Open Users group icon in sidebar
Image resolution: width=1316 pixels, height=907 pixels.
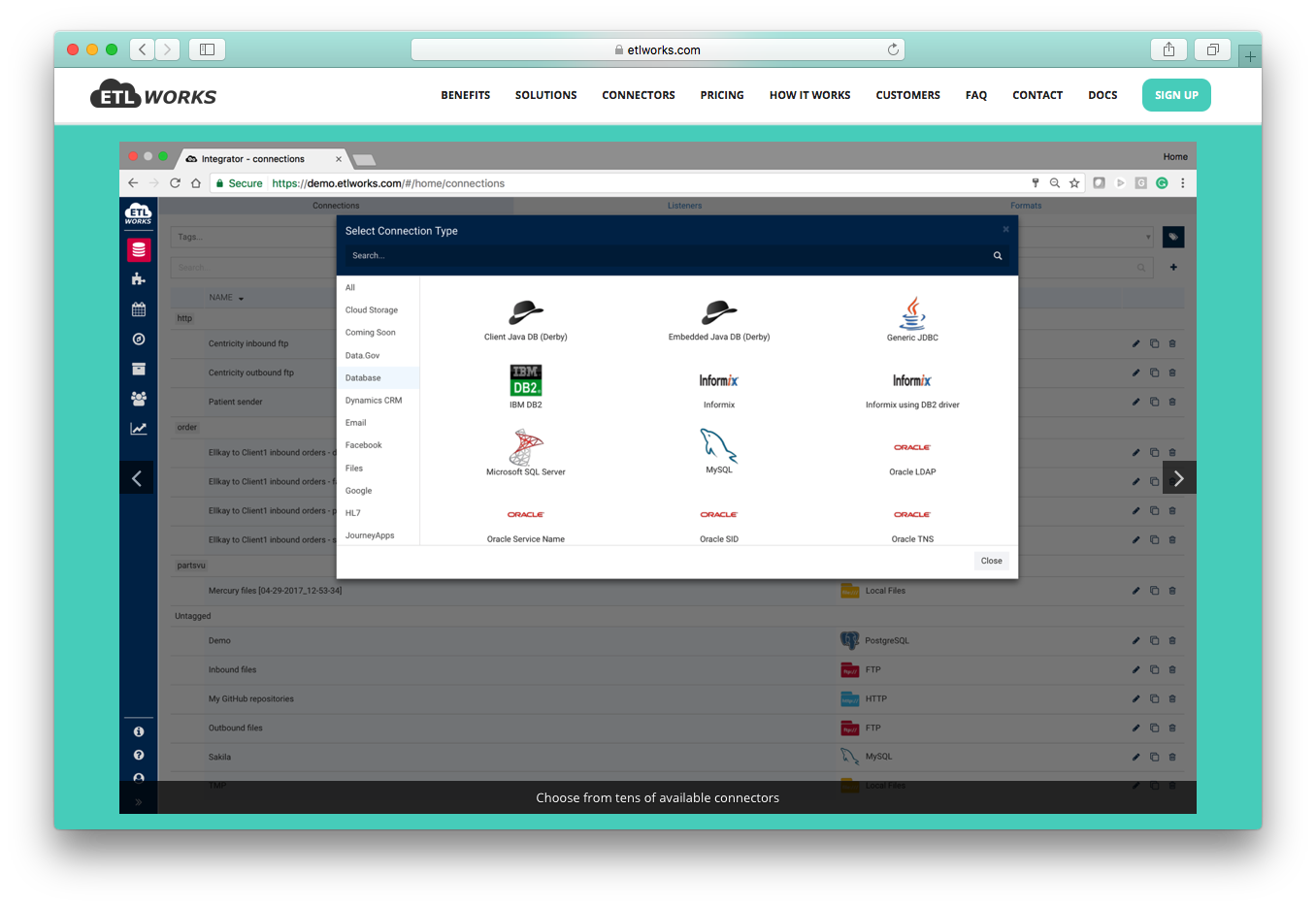tap(139, 399)
